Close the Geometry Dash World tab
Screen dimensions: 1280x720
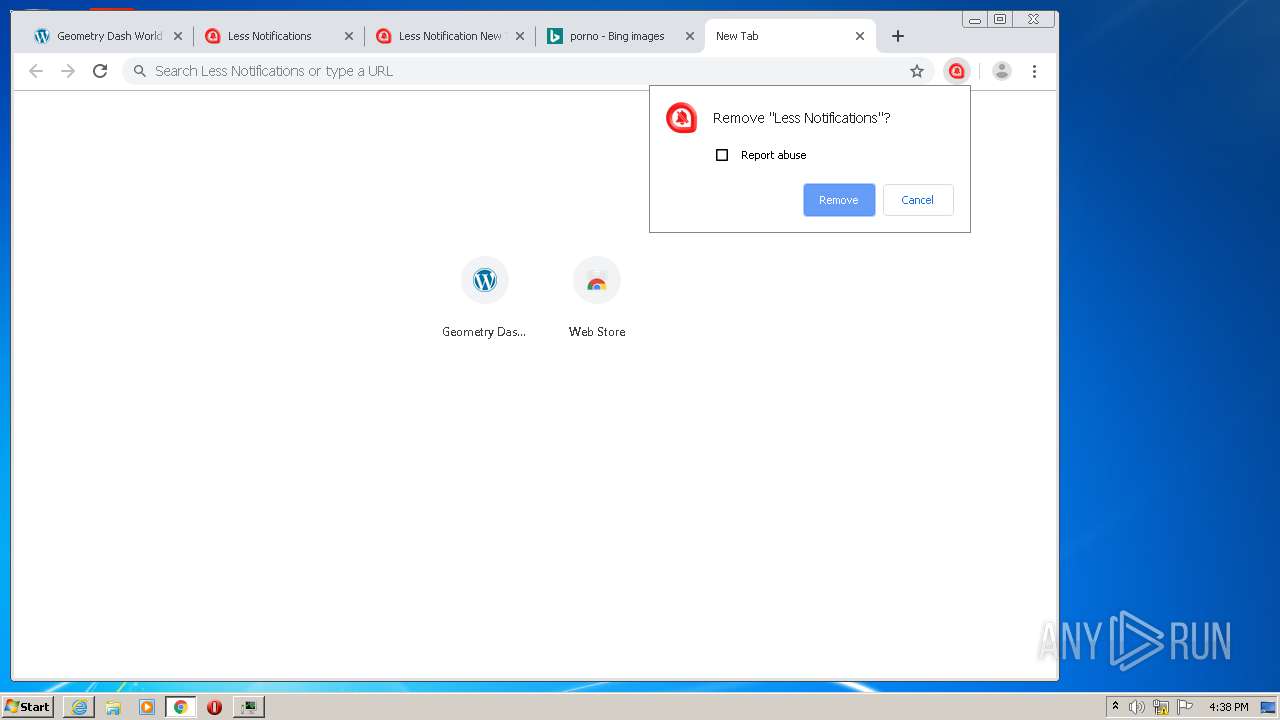pyautogui.click(x=178, y=36)
